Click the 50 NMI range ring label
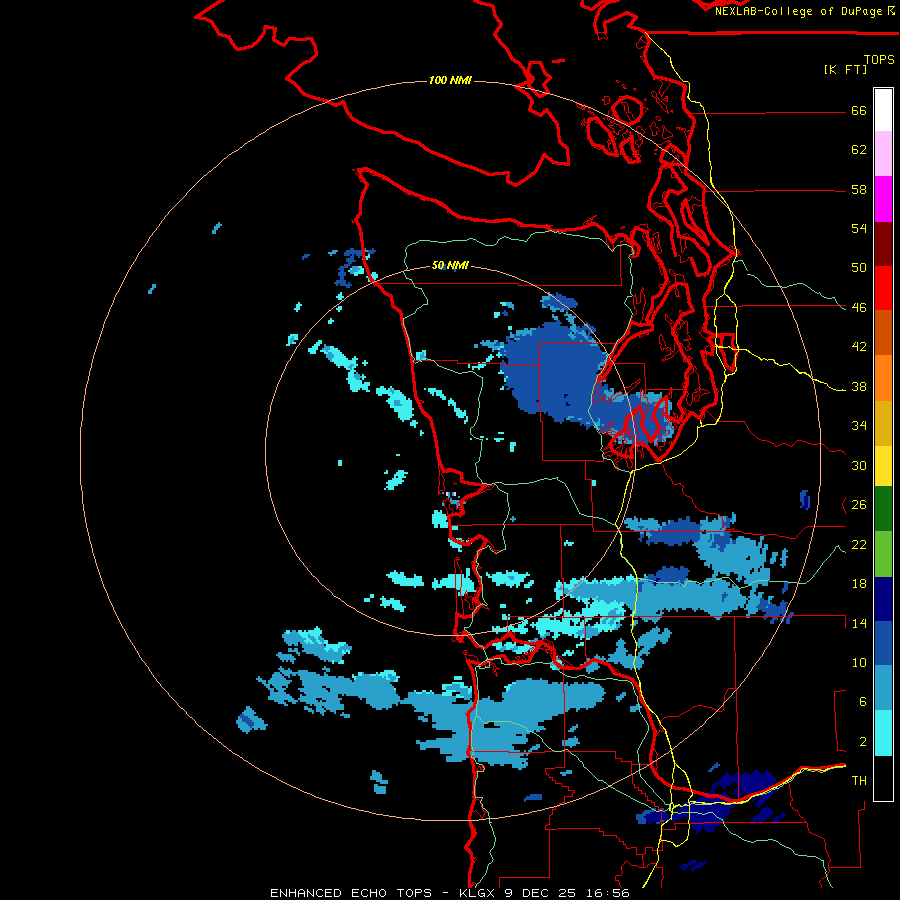This screenshot has width=900, height=900. 450,265
